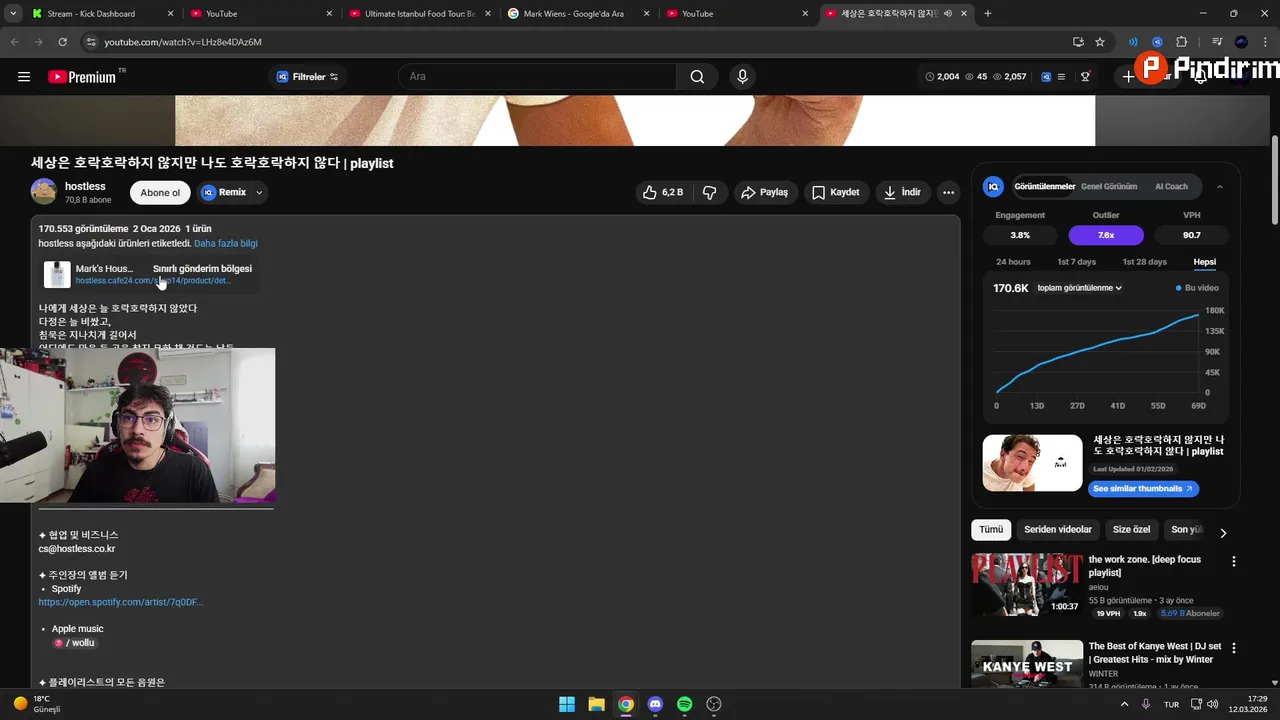This screenshot has width=1280, height=720.
Task: Share video using Paylaş button
Action: 765,192
